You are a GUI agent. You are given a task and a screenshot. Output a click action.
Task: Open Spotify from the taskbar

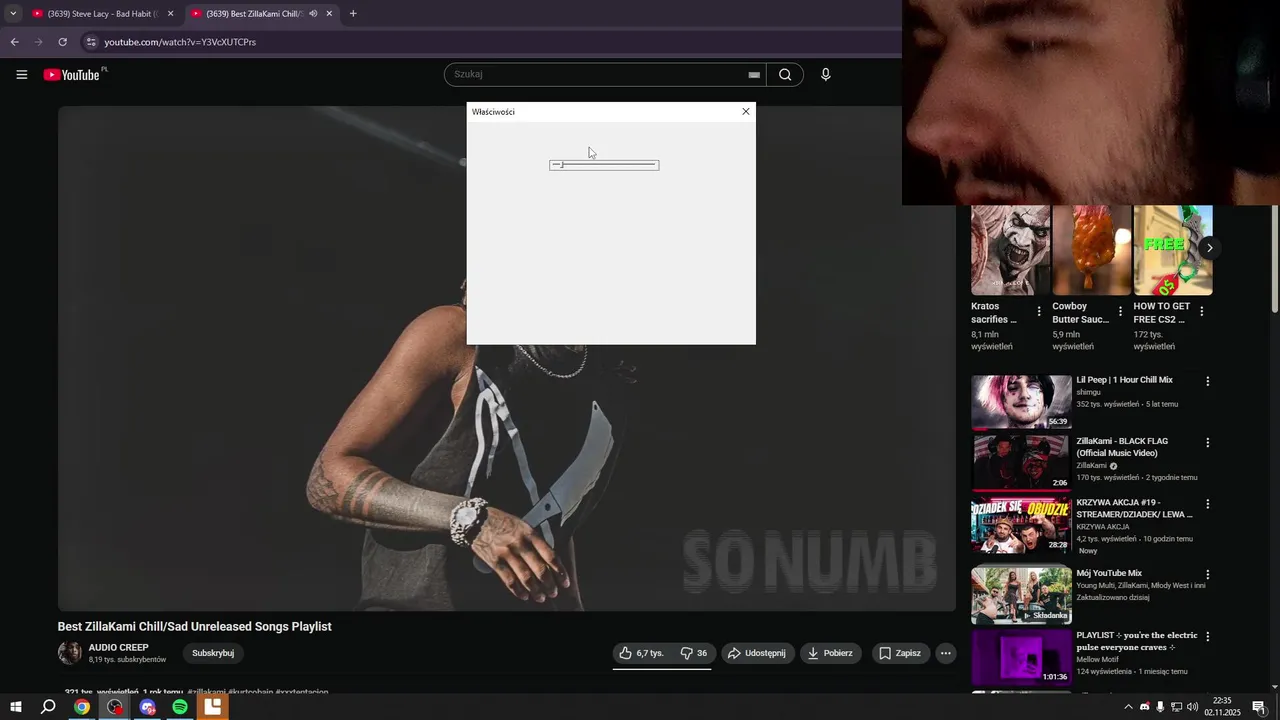[x=180, y=707]
